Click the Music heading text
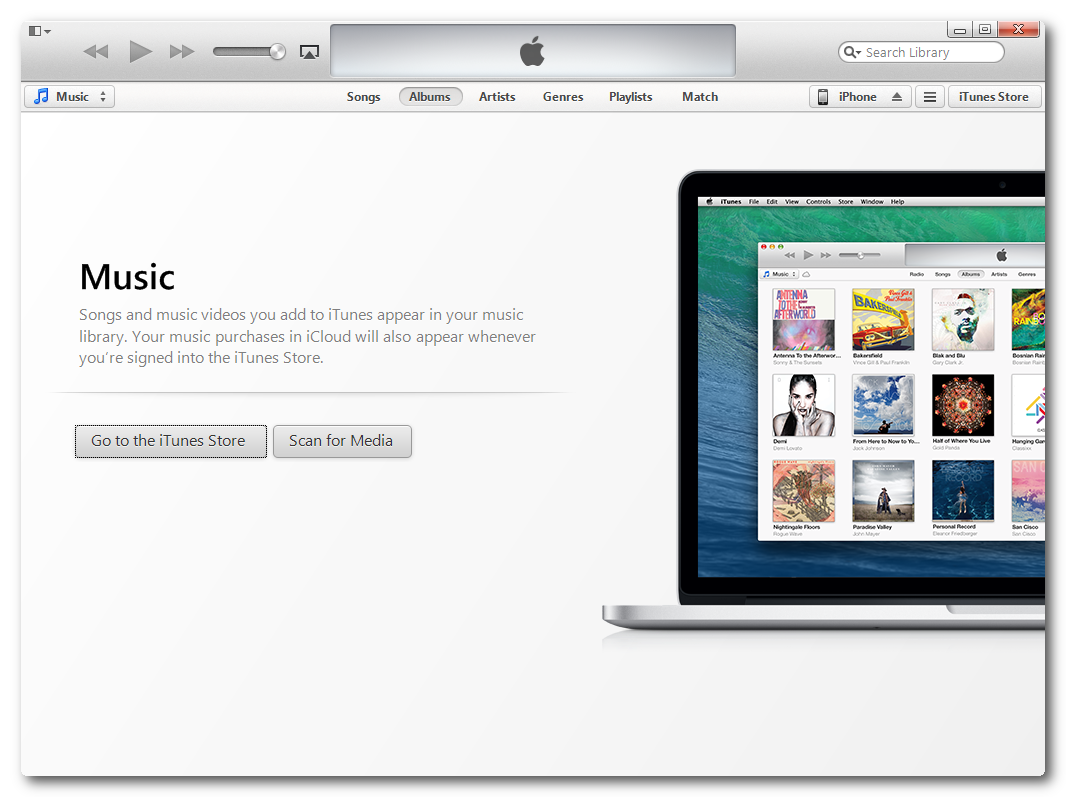The image size is (1066, 797). click(x=127, y=277)
